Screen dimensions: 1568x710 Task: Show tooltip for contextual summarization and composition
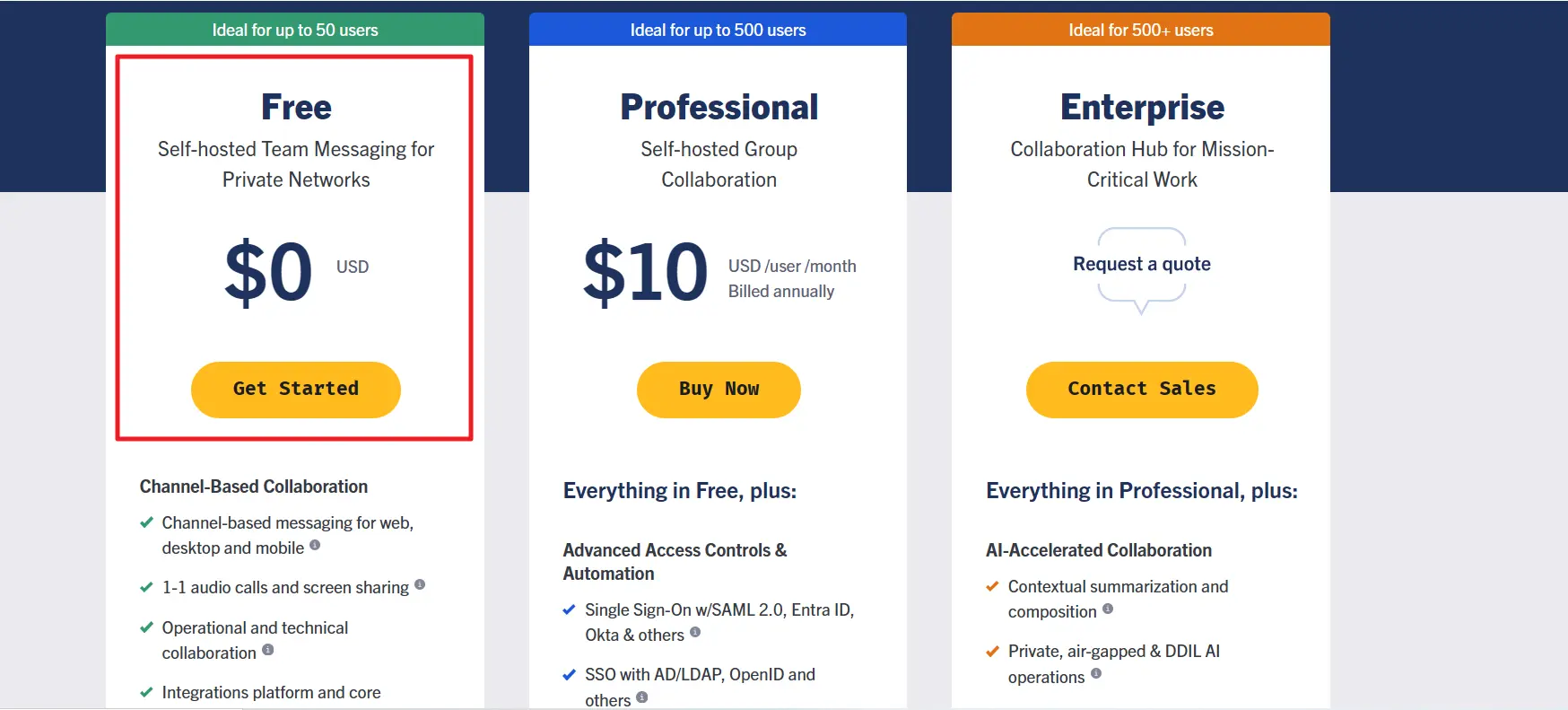1110,611
